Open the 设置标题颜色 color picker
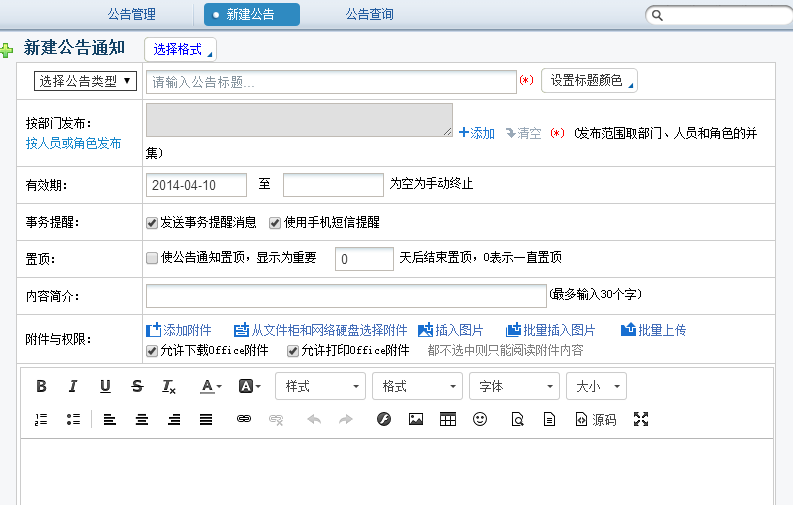This screenshot has height=505, width=793. point(588,81)
